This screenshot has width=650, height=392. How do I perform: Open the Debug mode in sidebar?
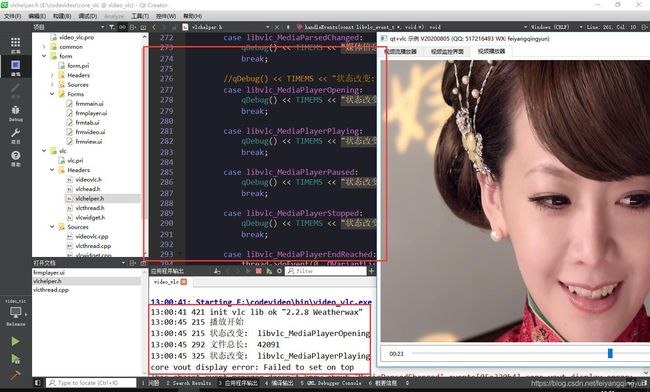tap(15, 113)
